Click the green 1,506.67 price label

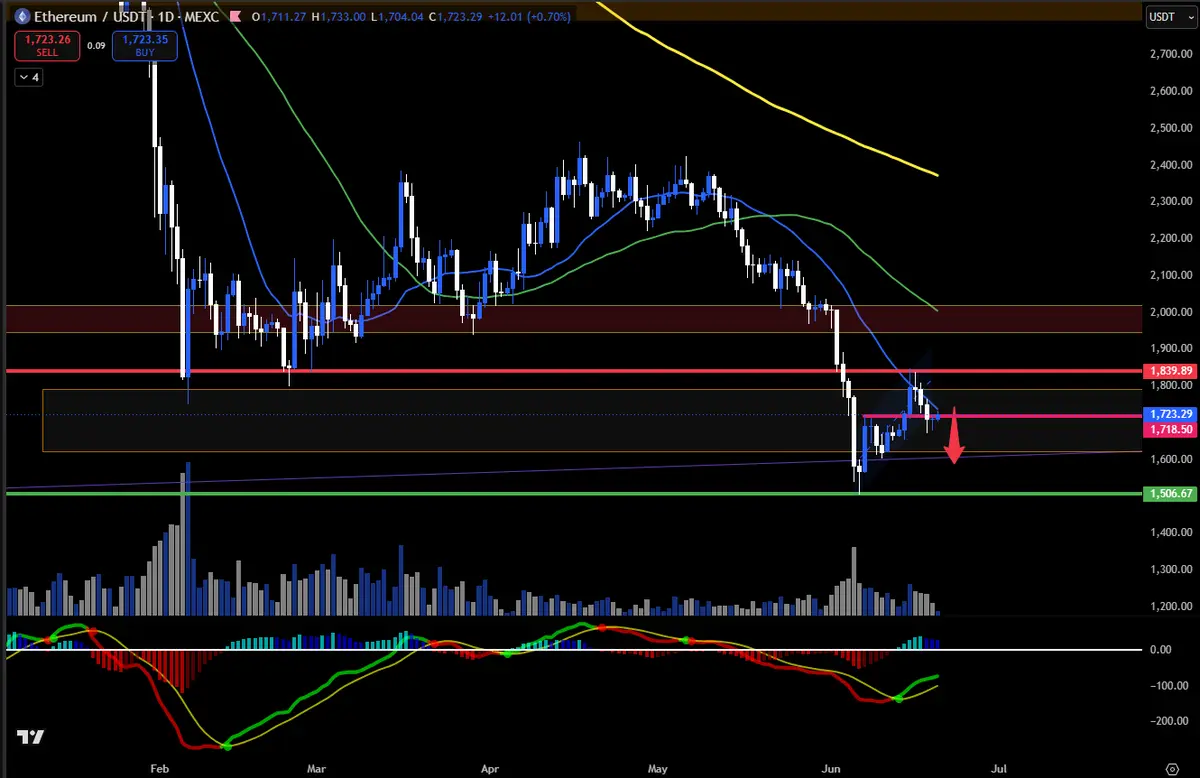[1171, 494]
